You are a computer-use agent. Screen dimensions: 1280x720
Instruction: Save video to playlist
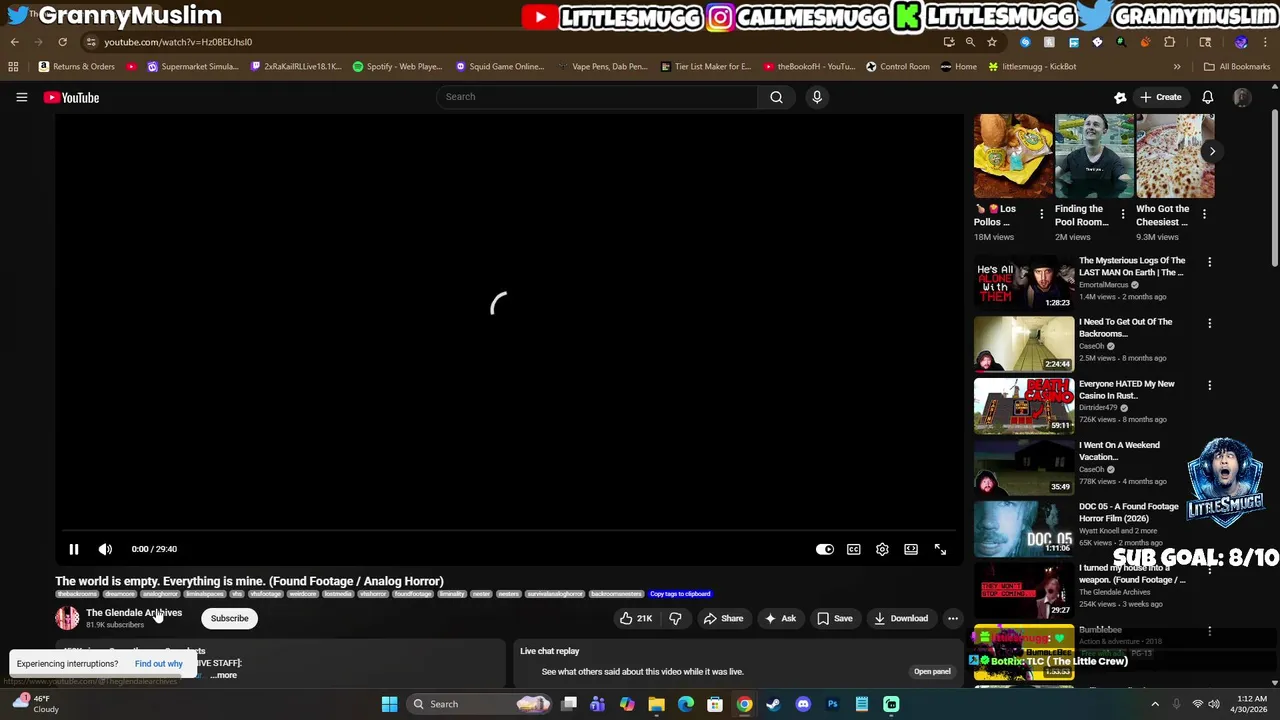[835, 618]
